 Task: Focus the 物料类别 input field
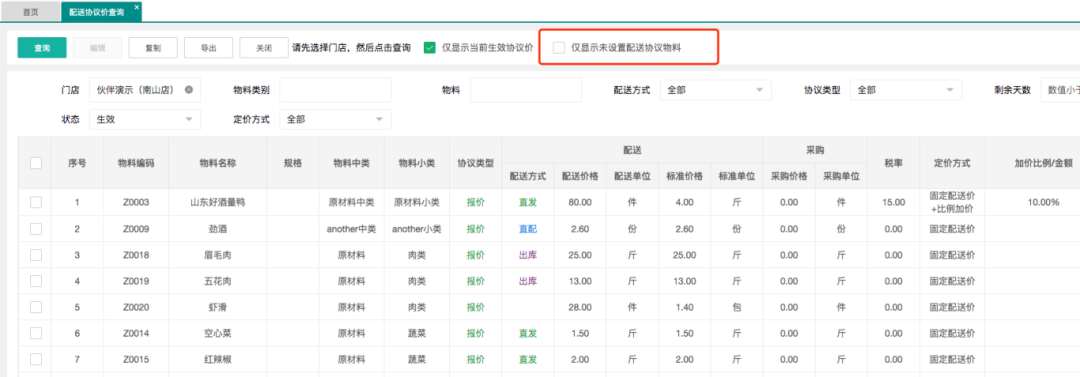(335, 90)
